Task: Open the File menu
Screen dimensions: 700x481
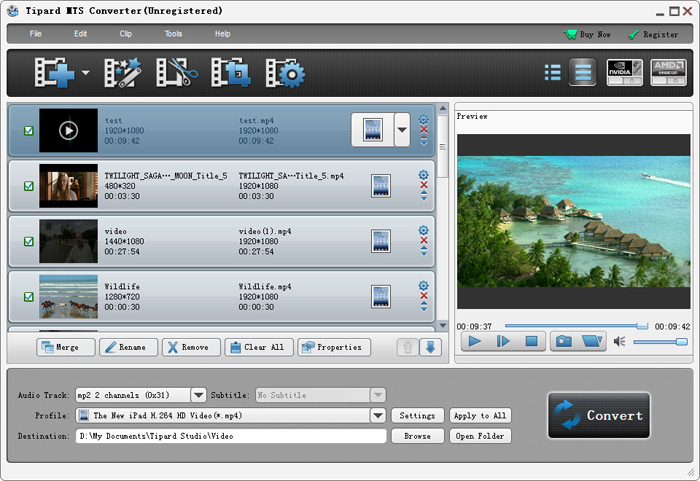Action: (36, 33)
